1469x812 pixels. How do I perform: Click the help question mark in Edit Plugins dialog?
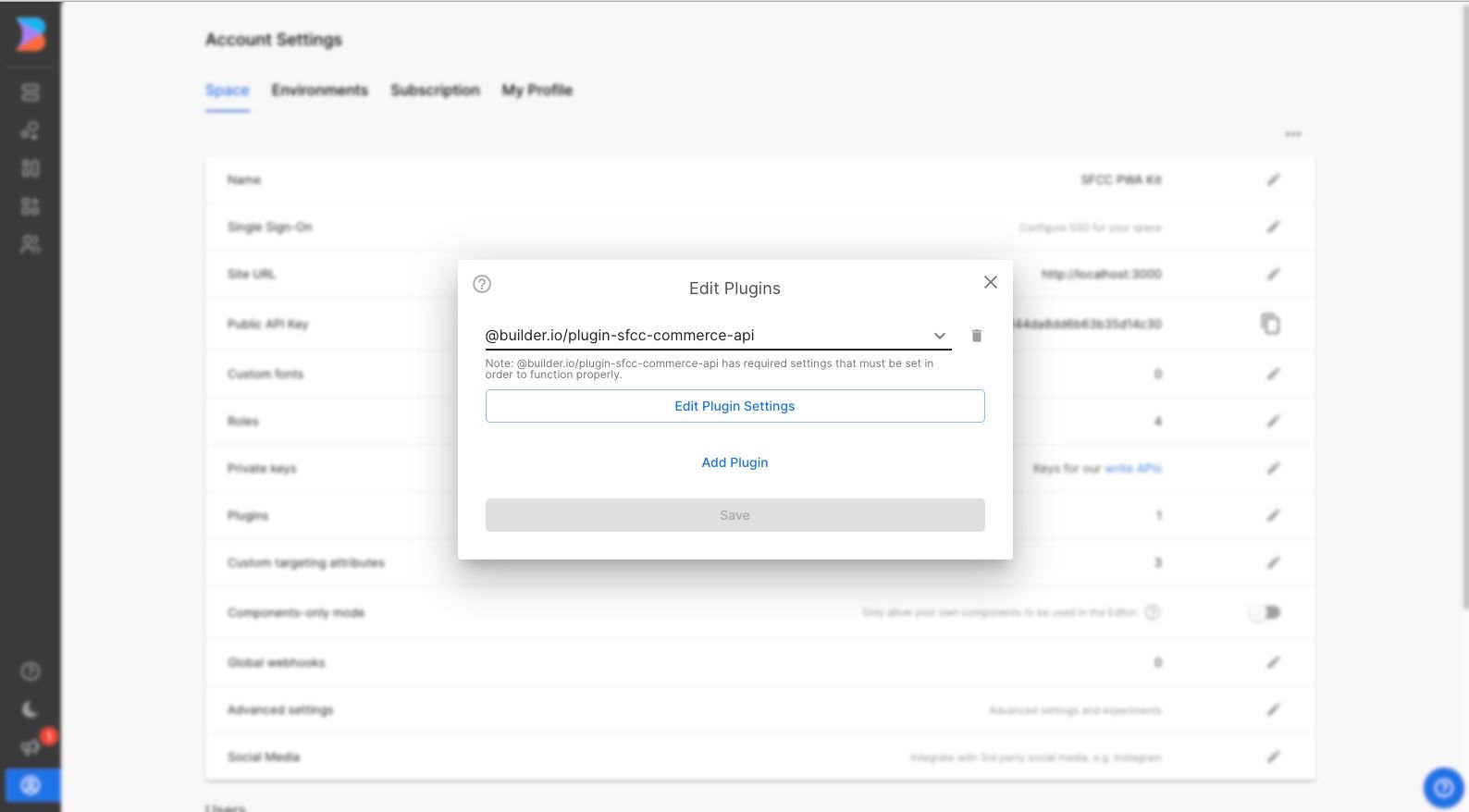(482, 284)
